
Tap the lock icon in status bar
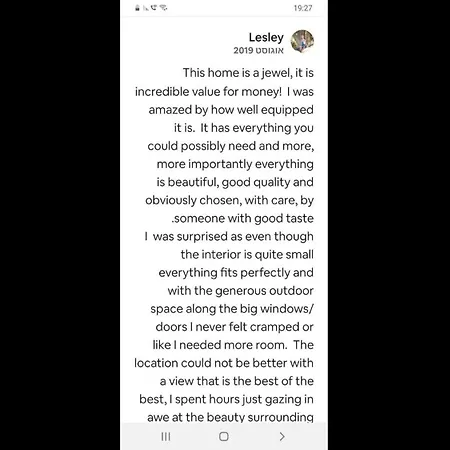[x=137, y=8]
